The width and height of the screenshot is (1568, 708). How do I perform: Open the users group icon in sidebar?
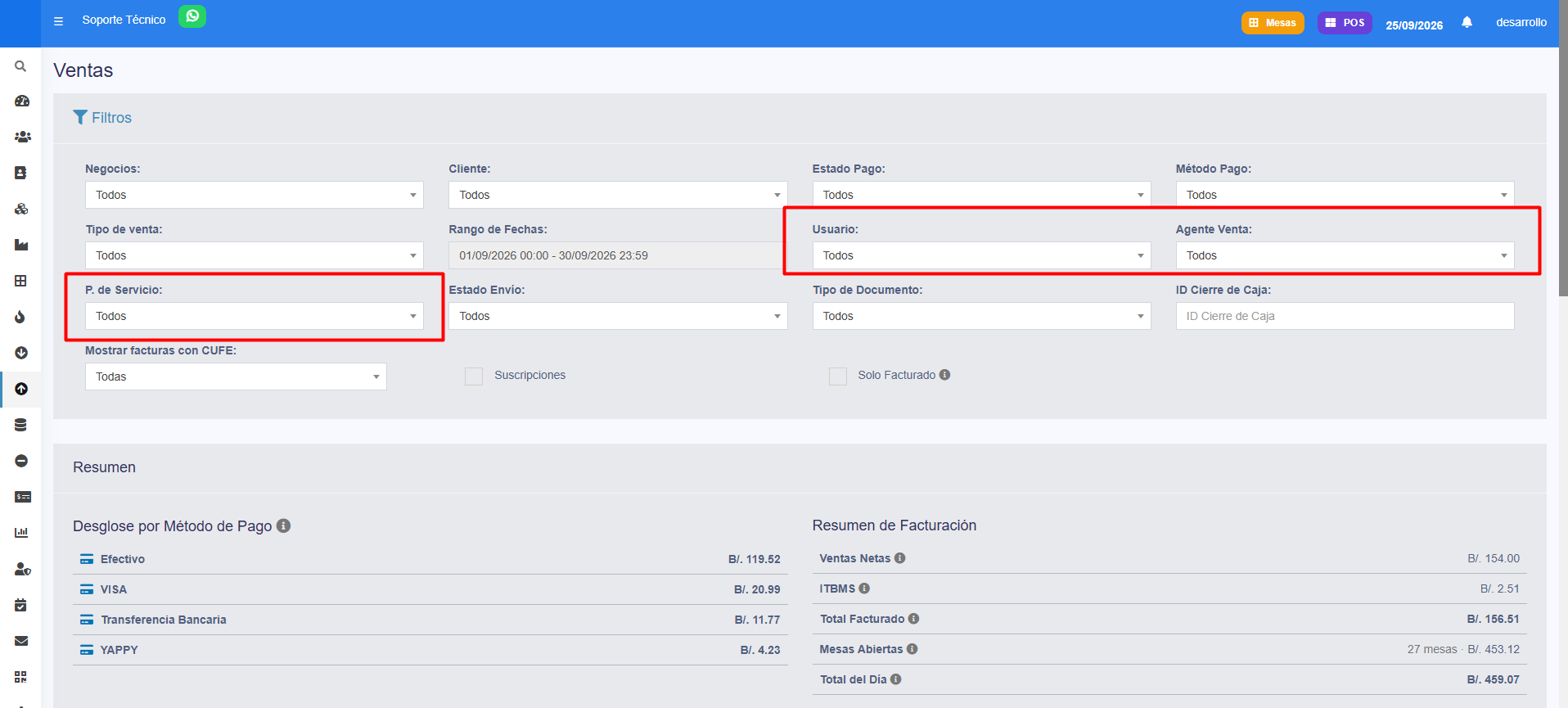(22, 137)
